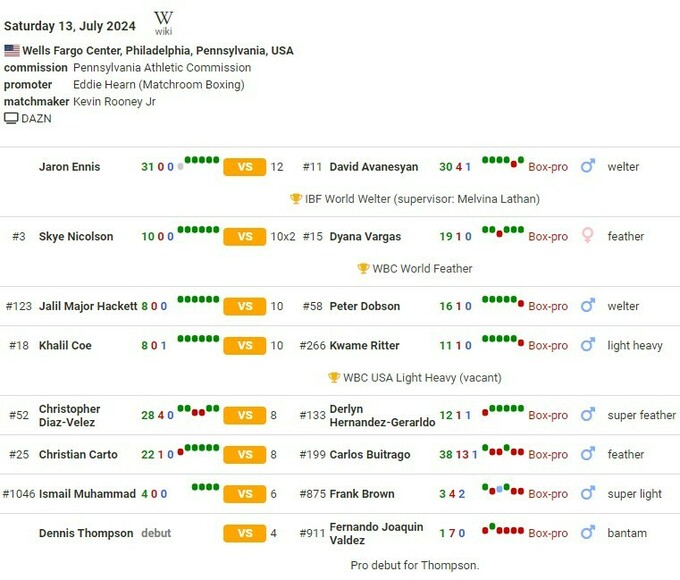Click the WBC World Feather trophy icon
680x580 pixels.
click(x=363, y=269)
